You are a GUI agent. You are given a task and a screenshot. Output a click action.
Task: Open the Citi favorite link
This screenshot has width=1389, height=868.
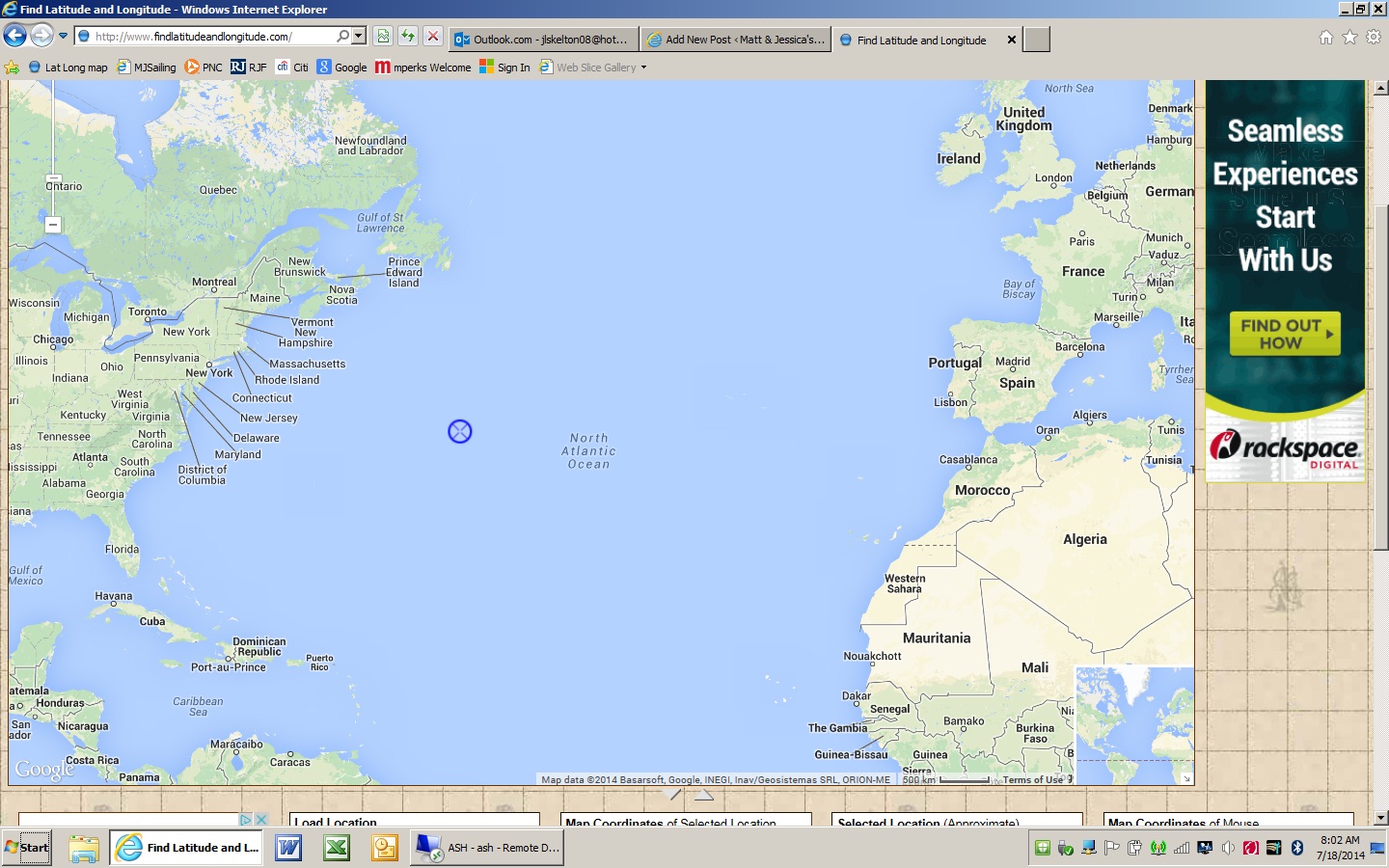coord(292,68)
